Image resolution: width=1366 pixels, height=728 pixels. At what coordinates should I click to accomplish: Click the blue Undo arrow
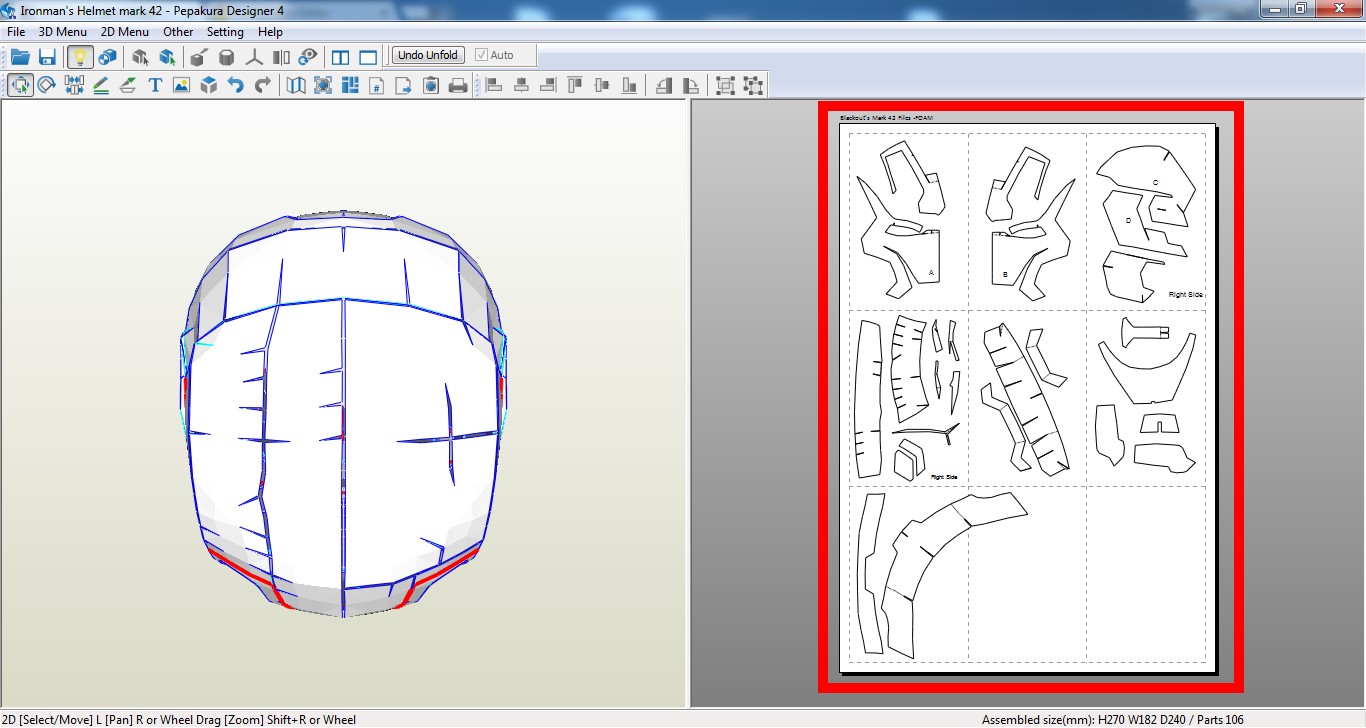(x=235, y=85)
